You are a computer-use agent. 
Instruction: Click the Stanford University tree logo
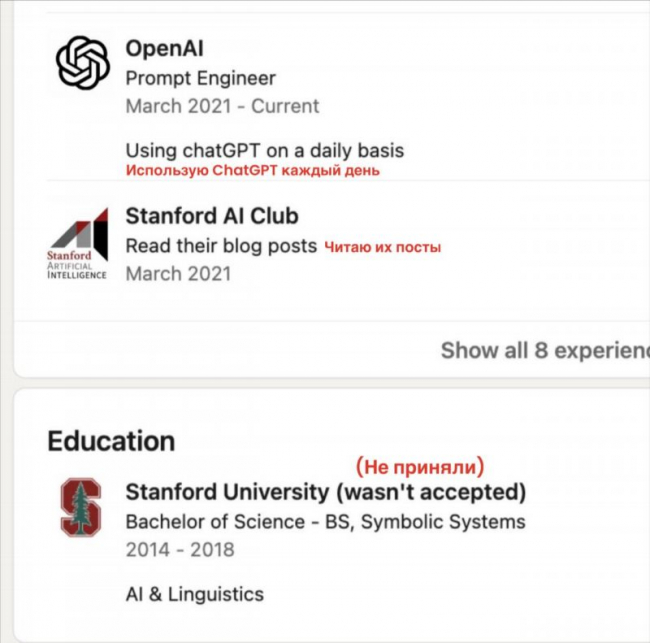tap(81, 507)
